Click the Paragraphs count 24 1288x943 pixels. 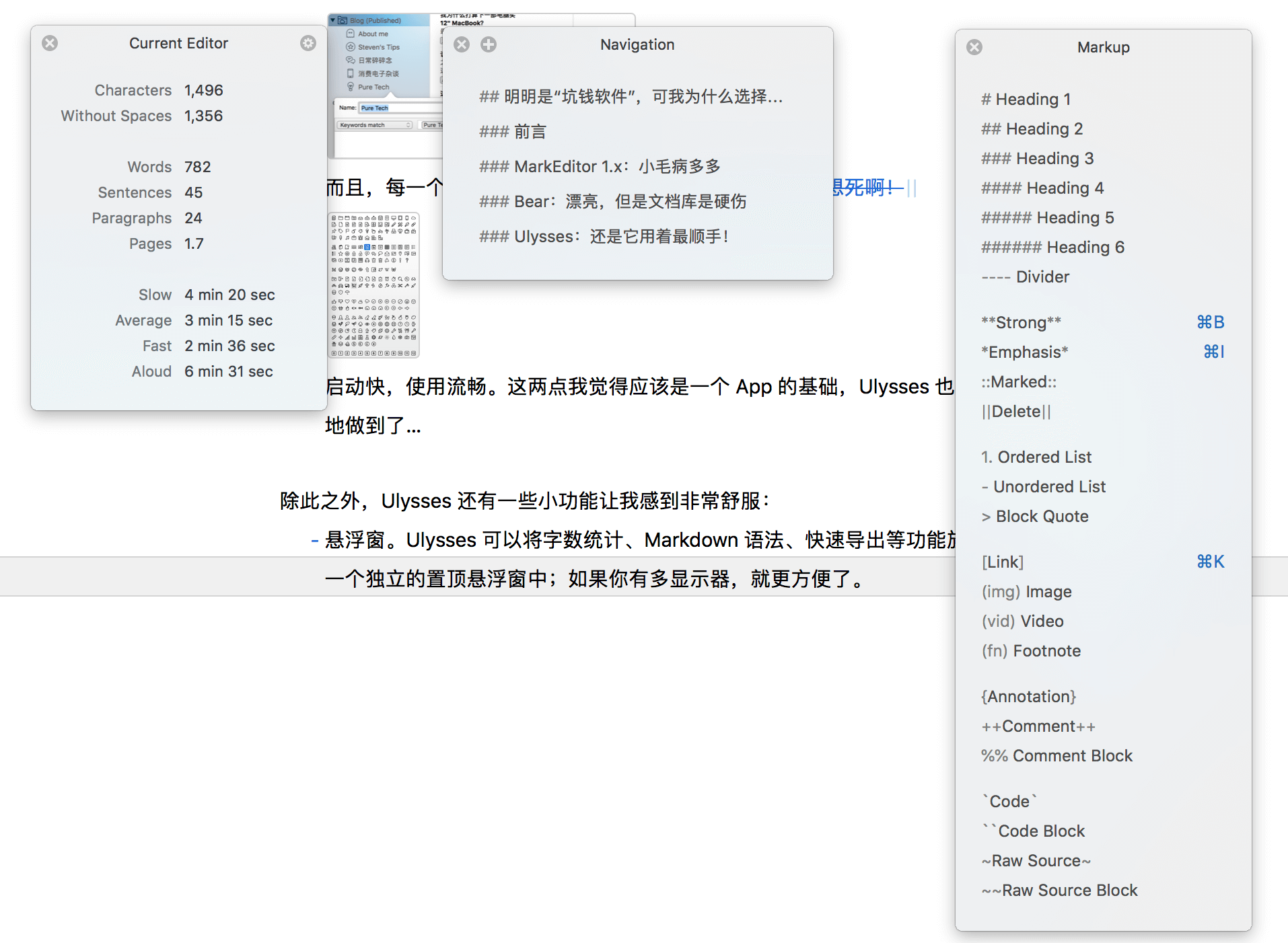click(x=194, y=218)
